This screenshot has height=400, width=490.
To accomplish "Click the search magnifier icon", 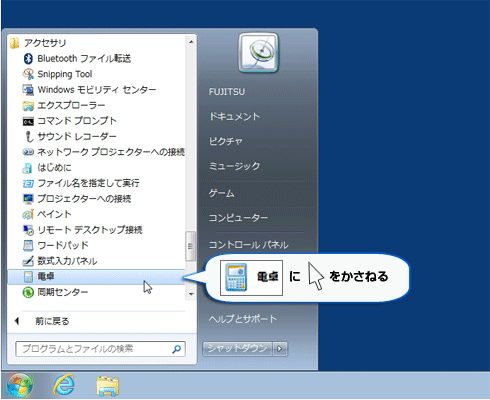I will point(176,349).
